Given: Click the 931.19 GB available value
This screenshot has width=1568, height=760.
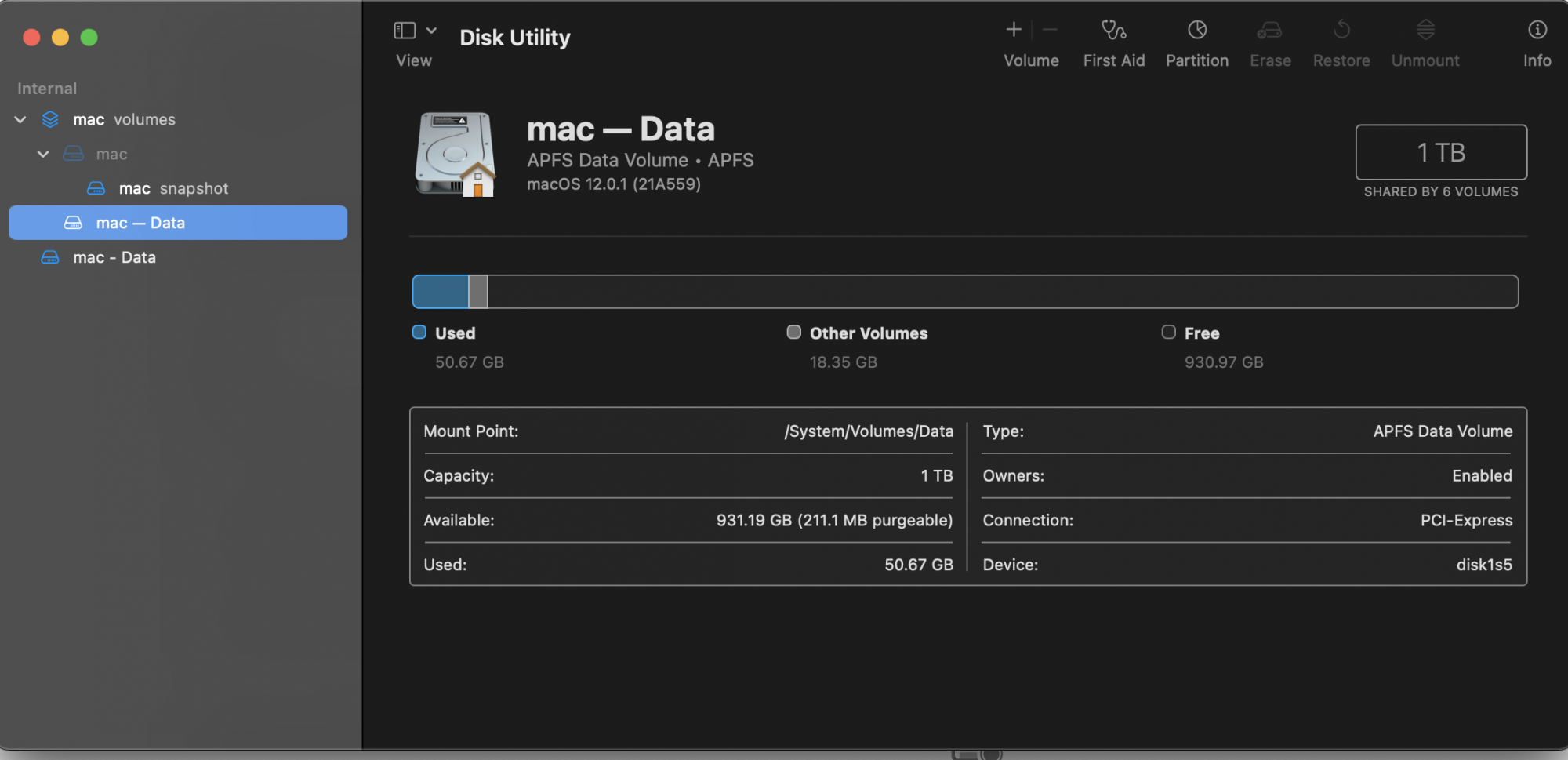Looking at the screenshot, I should 834,520.
